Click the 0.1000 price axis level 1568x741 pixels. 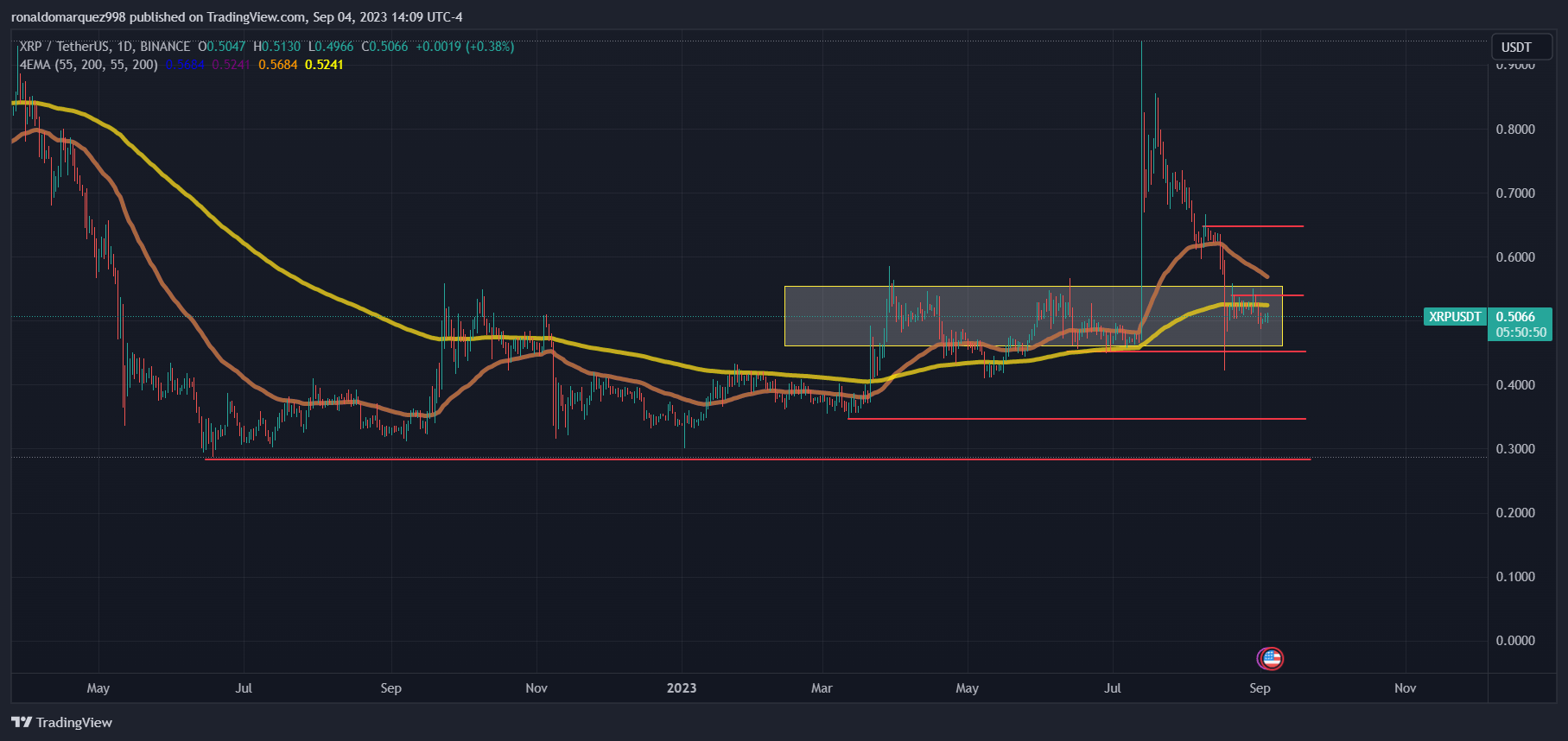click(1515, 577)
